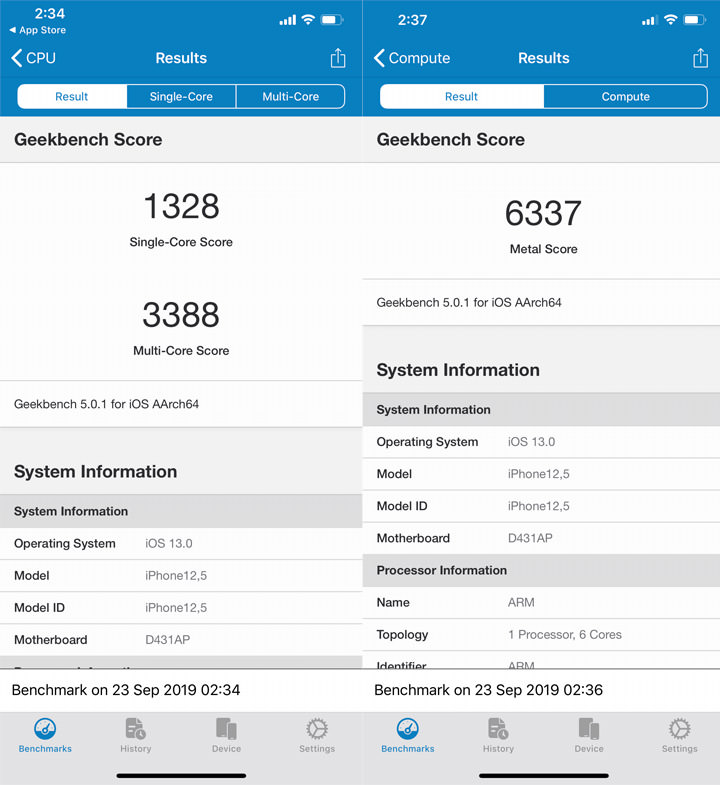Select Result tab on CPU results screen

[x=72, y=96]
